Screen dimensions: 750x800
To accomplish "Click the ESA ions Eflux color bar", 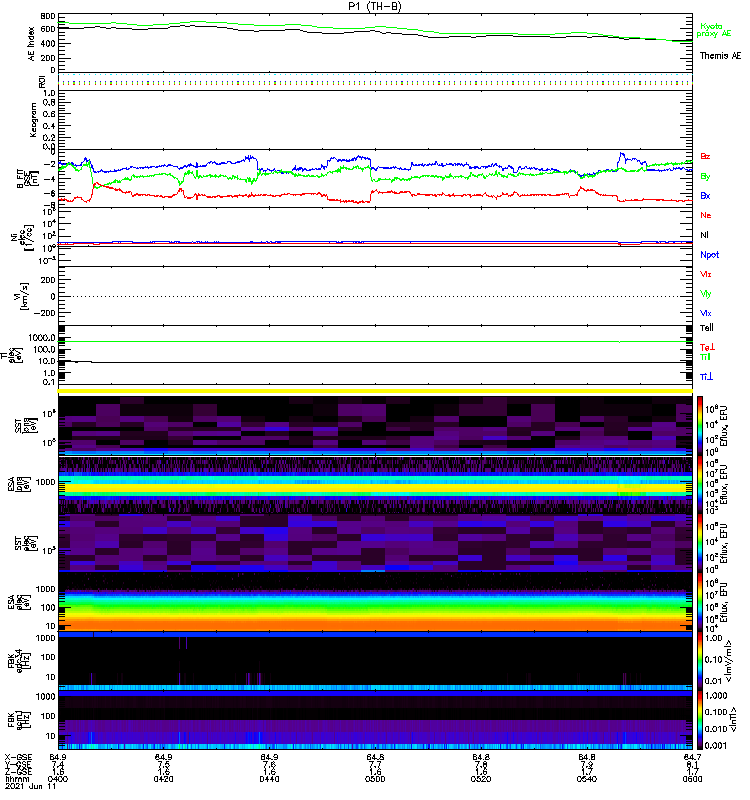I will (700, 485).
